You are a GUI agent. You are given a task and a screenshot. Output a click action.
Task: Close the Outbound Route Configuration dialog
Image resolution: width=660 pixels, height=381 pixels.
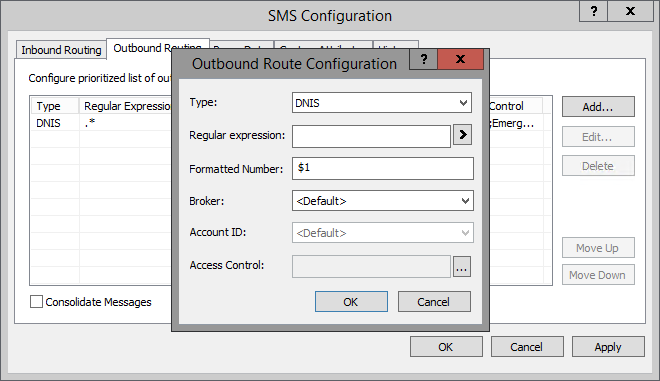pyautogui.click(x=460, y=59)
